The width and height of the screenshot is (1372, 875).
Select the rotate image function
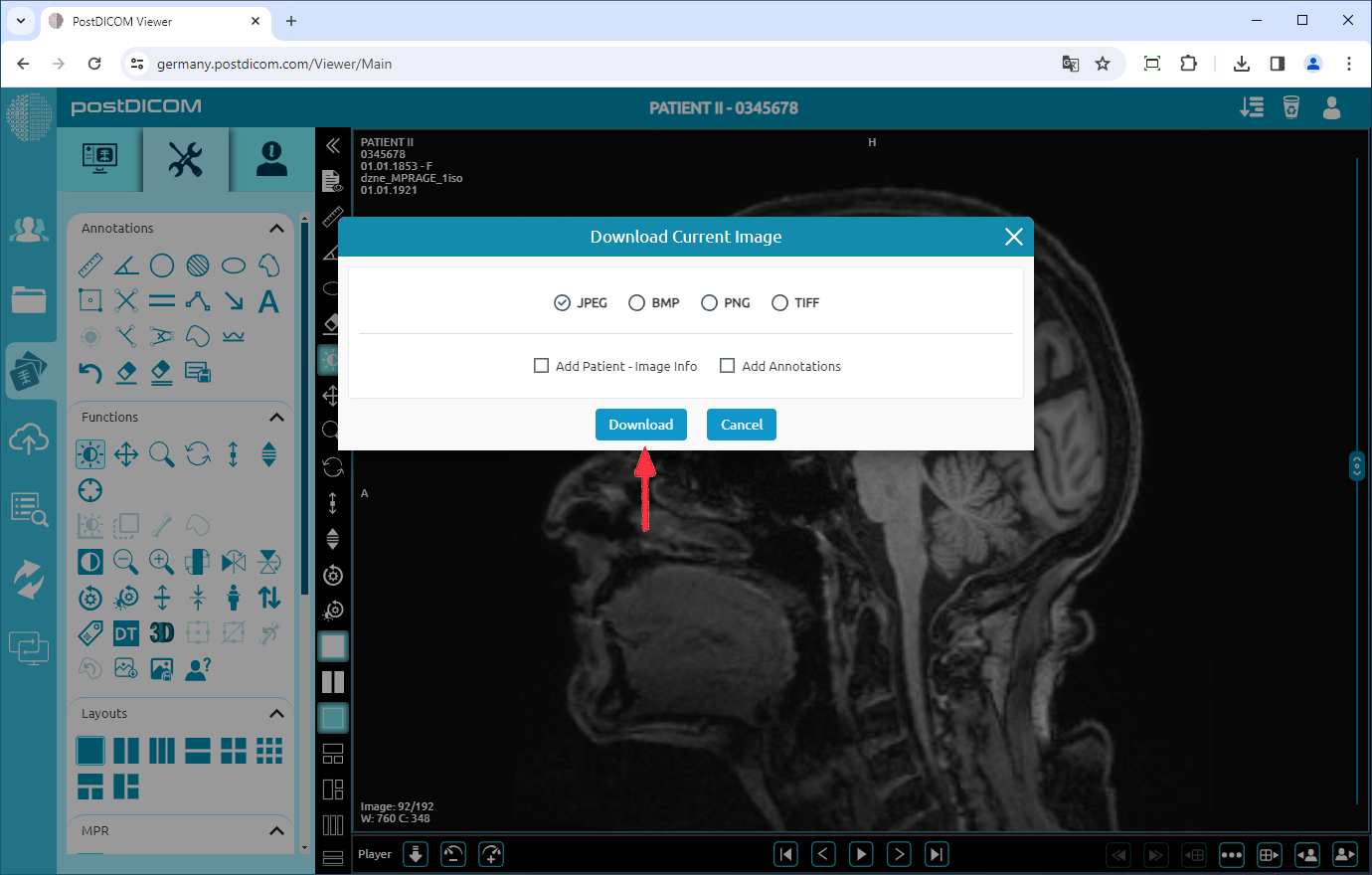point(197,453)
